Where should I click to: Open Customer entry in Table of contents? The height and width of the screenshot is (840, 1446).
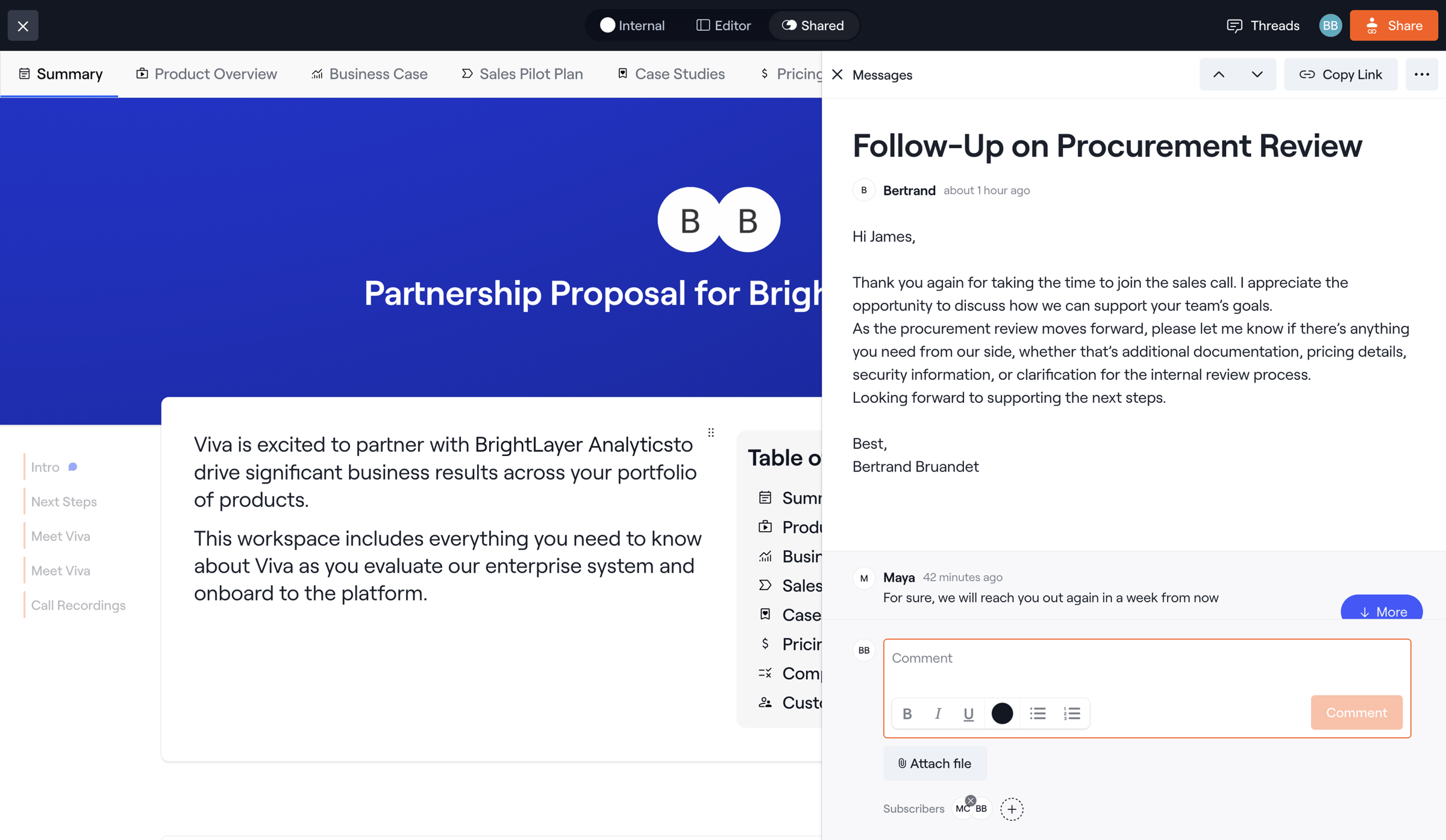point(790,702)
